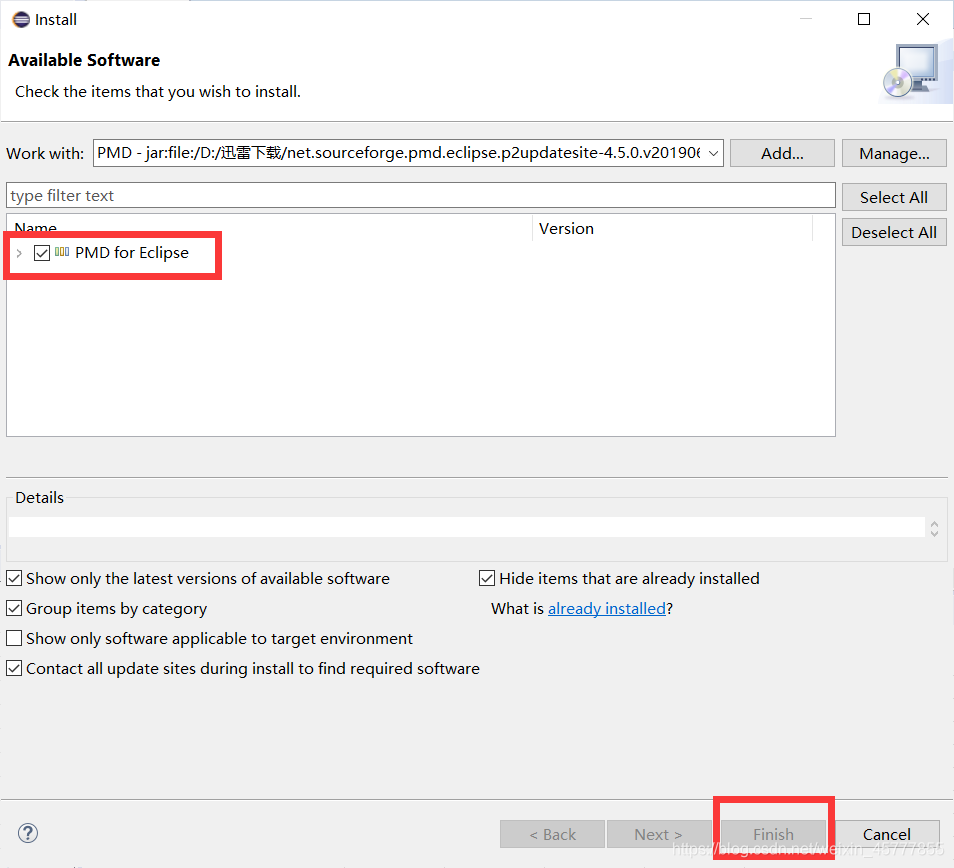Click the Back button
The width and height of the screenshot is (954, 868).
552,834
